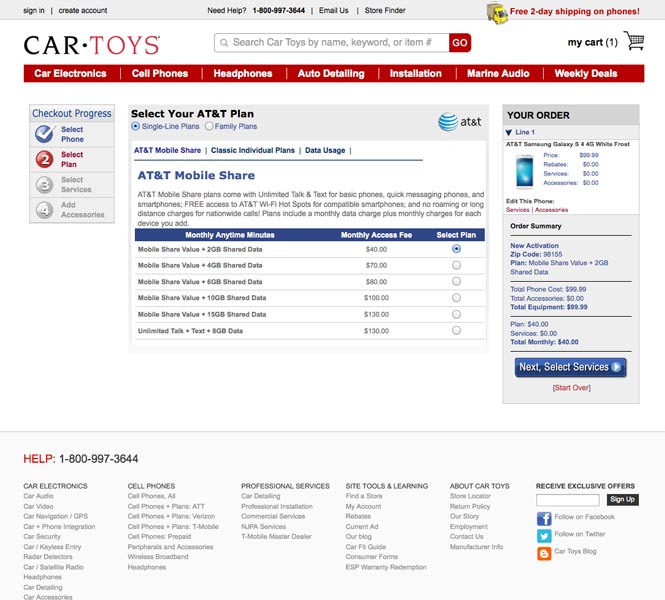This screenshot has width=665, height=600.
Task: Edit phone Services link in order
Action: pyautogui.click(x=517, y=210)
